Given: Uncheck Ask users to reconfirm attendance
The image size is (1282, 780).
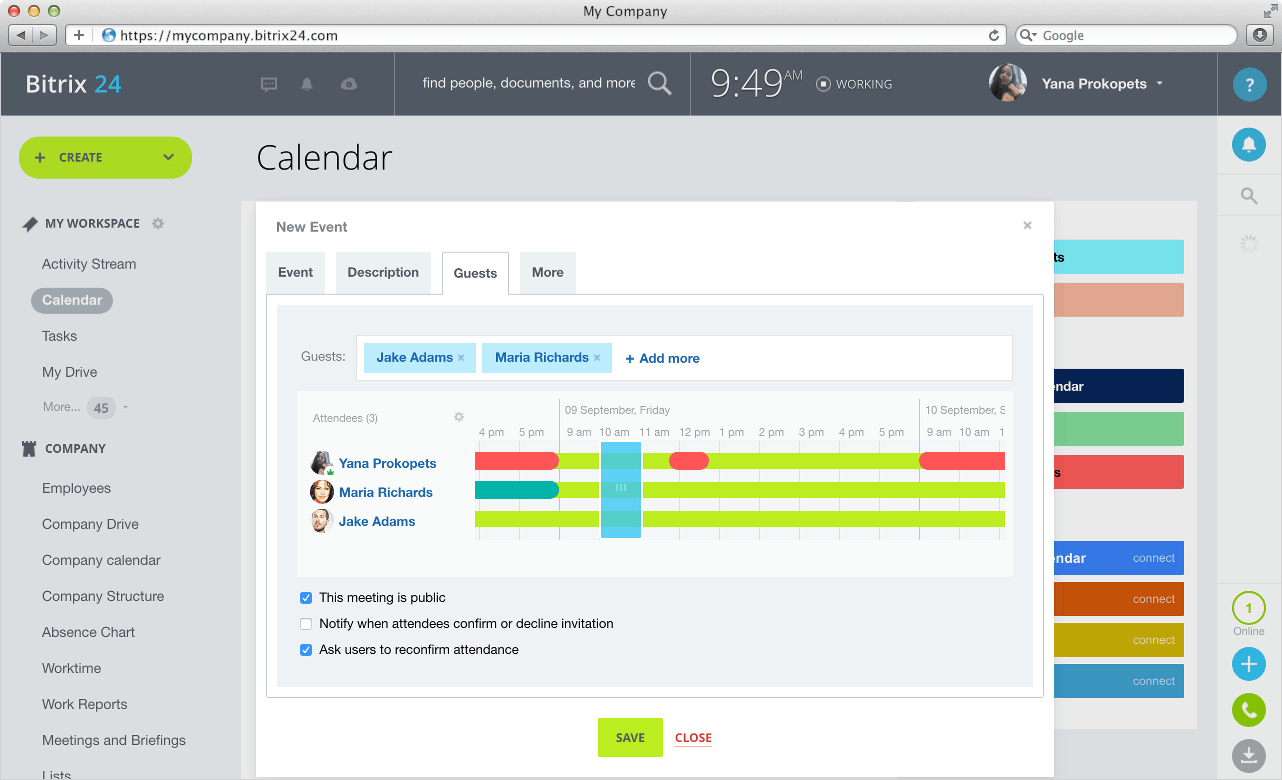Looking at the screenshot, I should pyautogui.click(x=306, y=650).
